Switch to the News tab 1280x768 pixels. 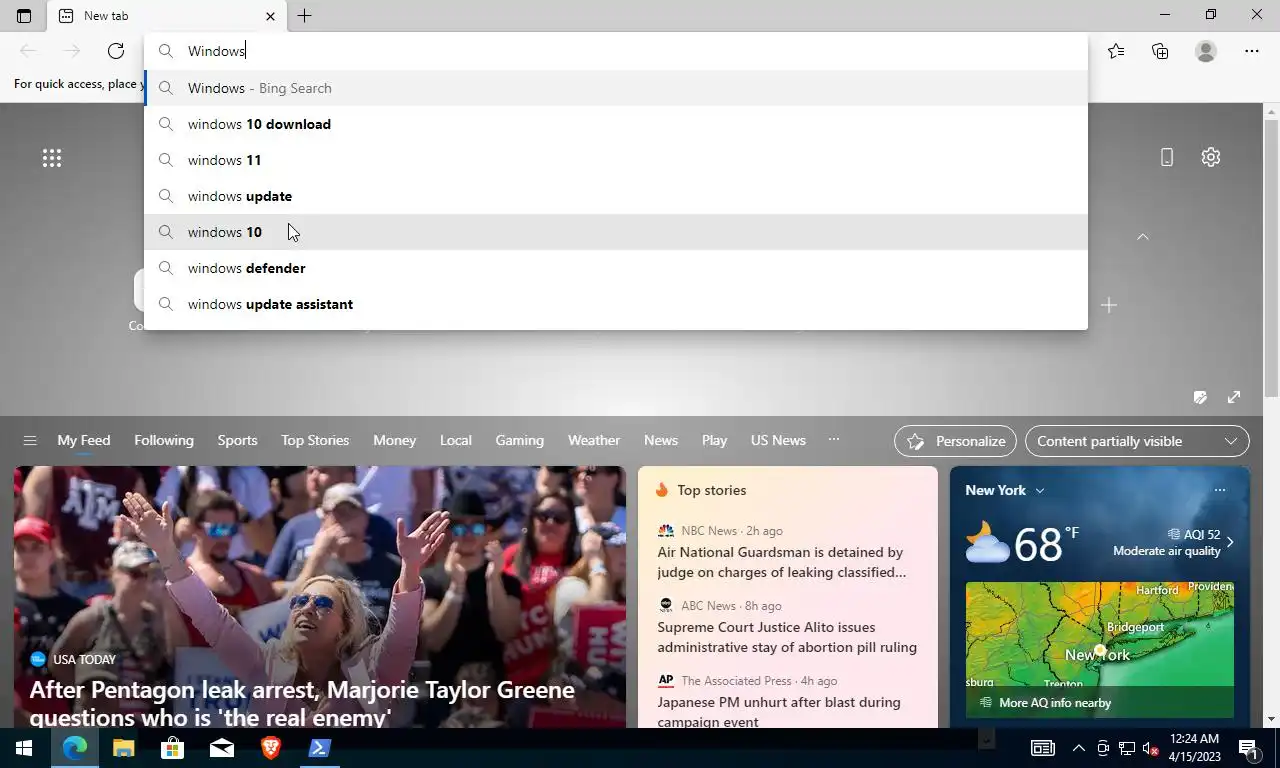[x=661, y=441]
